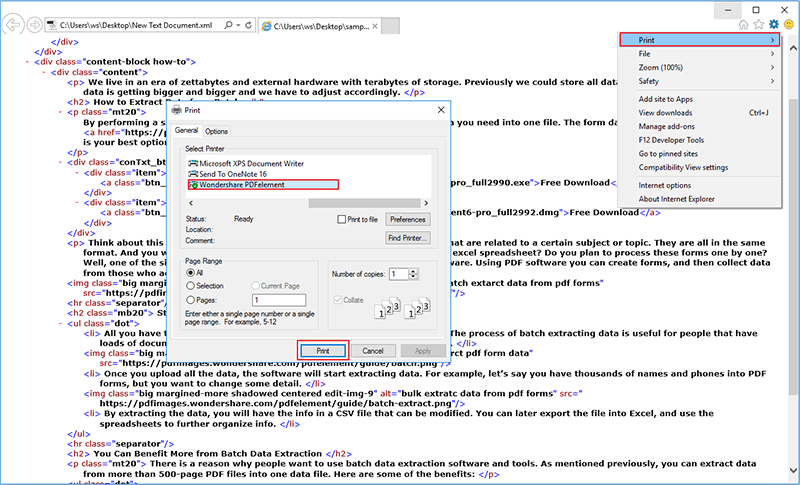Open the Favorites star icon
Viewport: 800px width, 485px height.
(758, 22)
